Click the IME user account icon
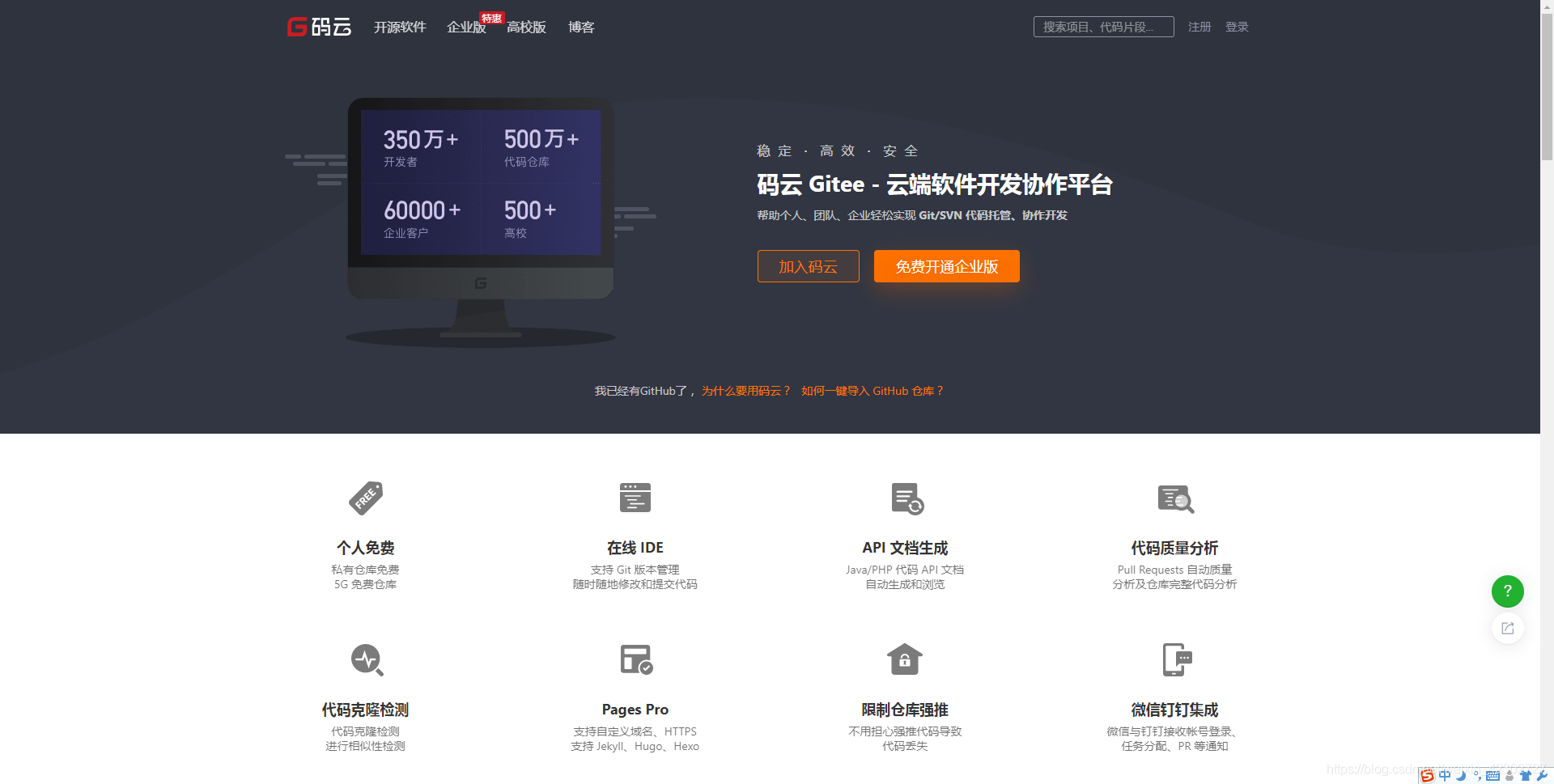The height and width of the screenshot is (784, 1554). pyautogui.click(x=1509, y=775)
